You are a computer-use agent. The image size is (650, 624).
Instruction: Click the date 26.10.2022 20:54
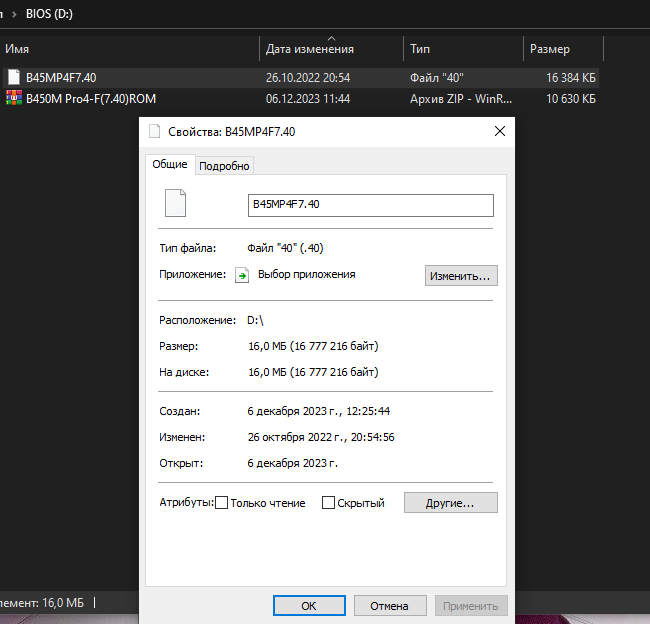click(308, 78)
